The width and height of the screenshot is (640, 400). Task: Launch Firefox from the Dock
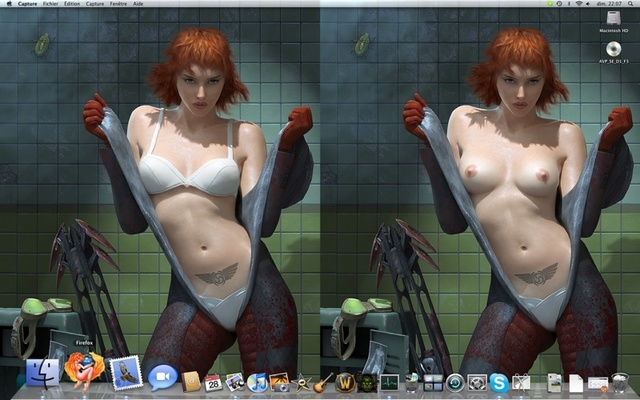pyautogui.click(x=84, y=371)
